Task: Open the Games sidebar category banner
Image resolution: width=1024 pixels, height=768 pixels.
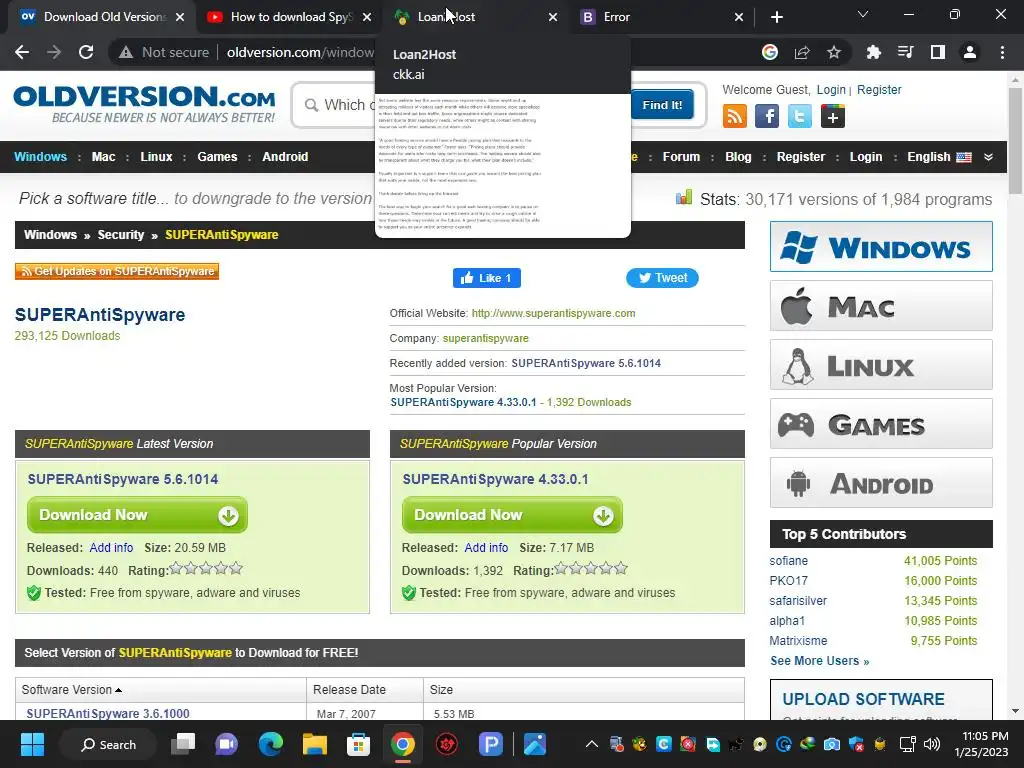Action: (x=881, y=424)
